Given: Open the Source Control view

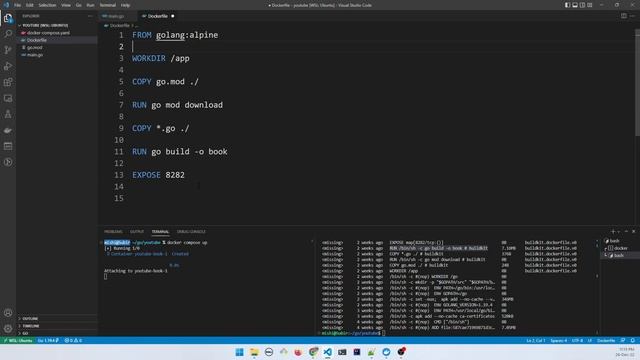Looking at the screenshot, I should [8, 50].
